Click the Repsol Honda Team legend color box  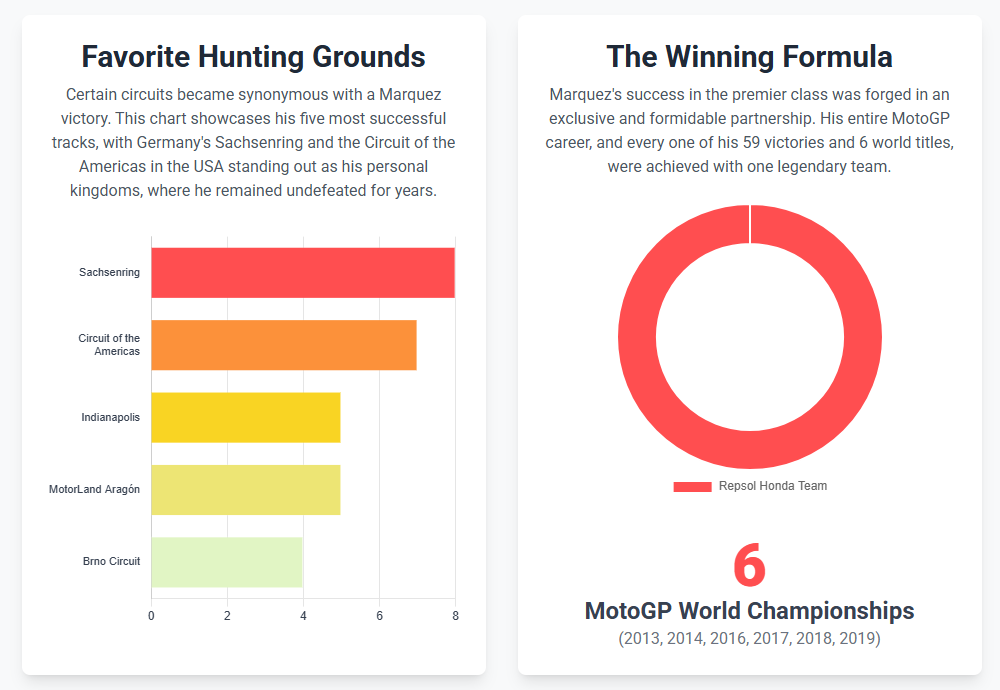click(x=692, y=487)
